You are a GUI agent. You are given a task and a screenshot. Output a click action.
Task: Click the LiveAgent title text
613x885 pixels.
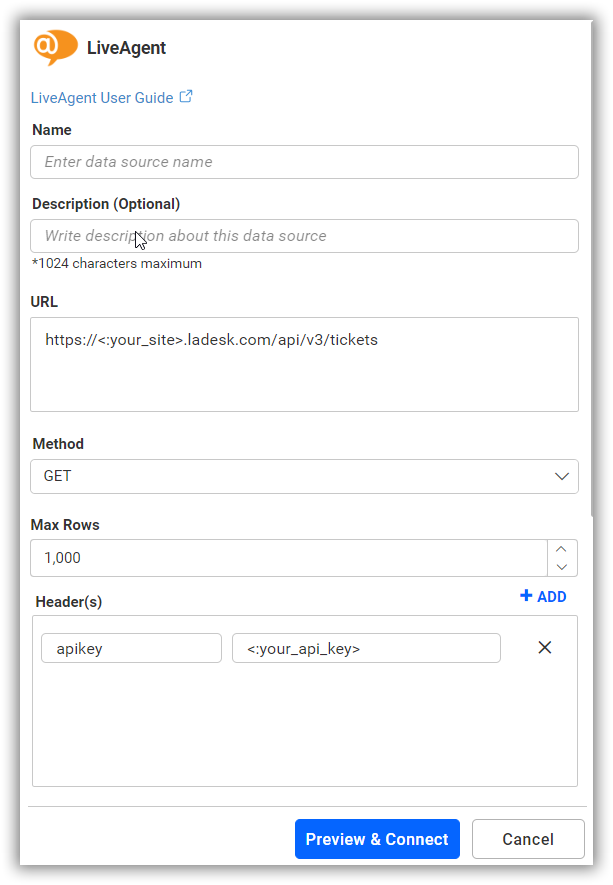click(126, 47)
